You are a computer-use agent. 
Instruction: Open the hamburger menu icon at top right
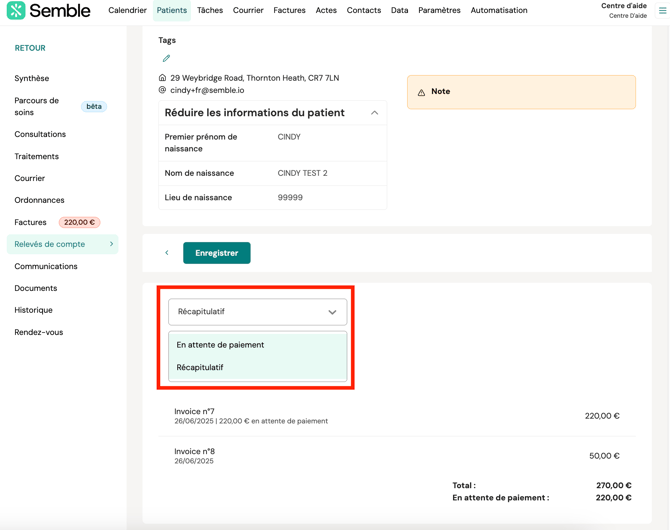(x=662, y=10)
